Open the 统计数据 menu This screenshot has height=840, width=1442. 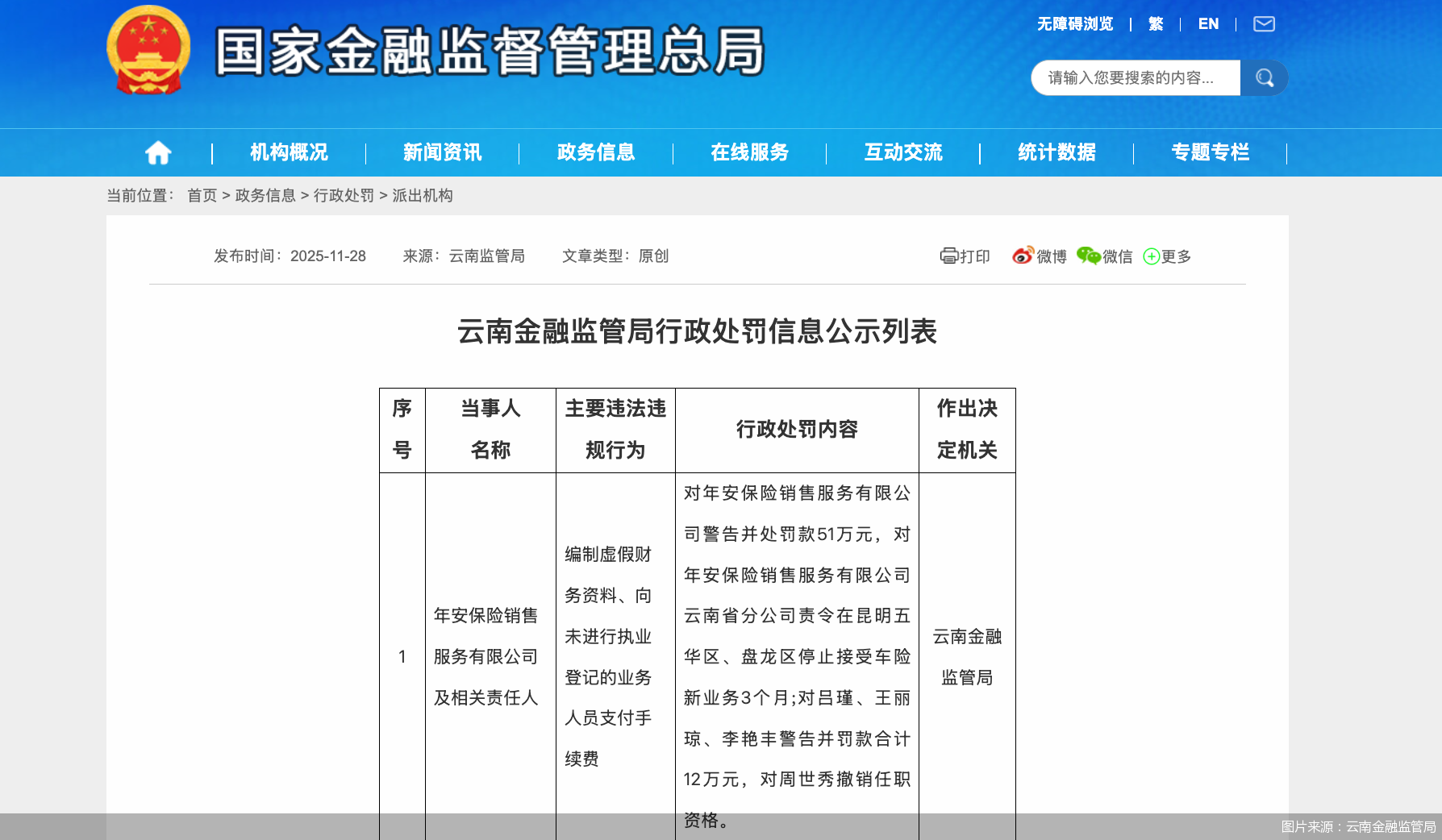(1056, 152)
